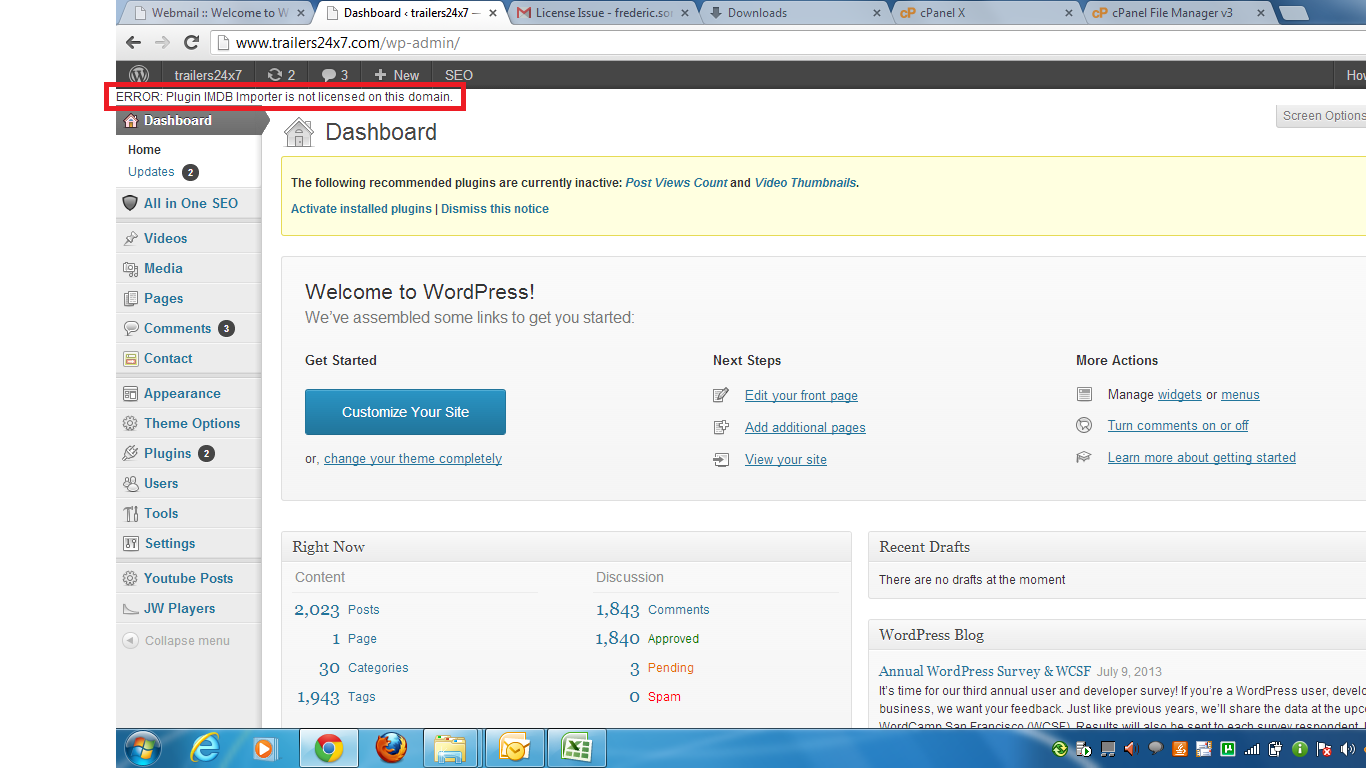Expand the Screen Options panel

pos(1323,116)
